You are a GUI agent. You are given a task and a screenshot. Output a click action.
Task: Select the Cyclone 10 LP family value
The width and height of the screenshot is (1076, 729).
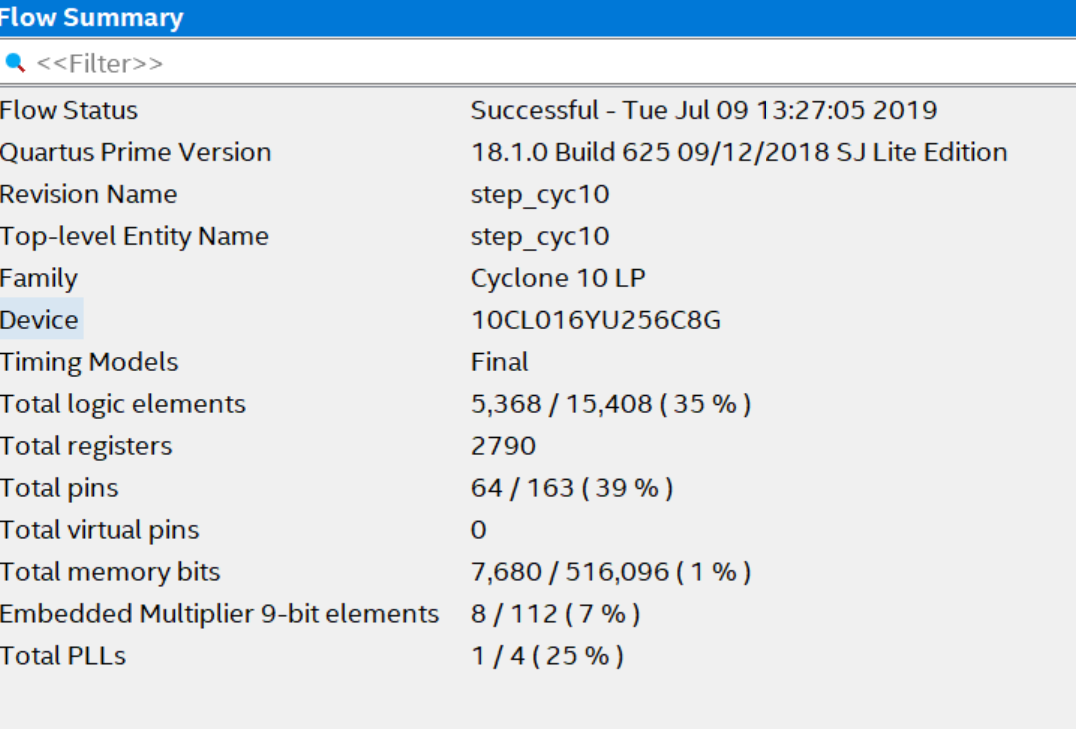click(x=558, y=278)
